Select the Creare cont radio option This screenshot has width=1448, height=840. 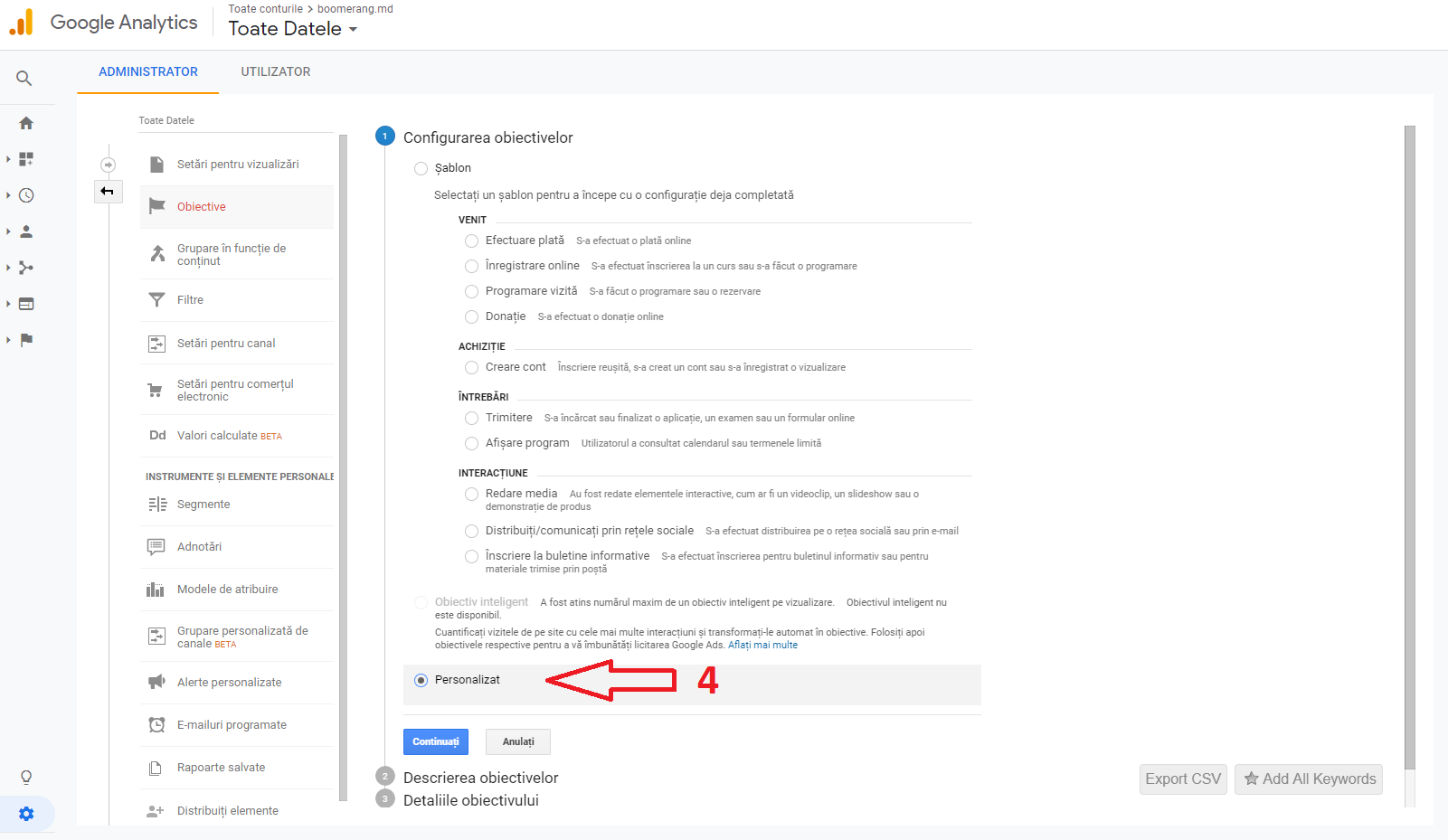pos(471,367)
